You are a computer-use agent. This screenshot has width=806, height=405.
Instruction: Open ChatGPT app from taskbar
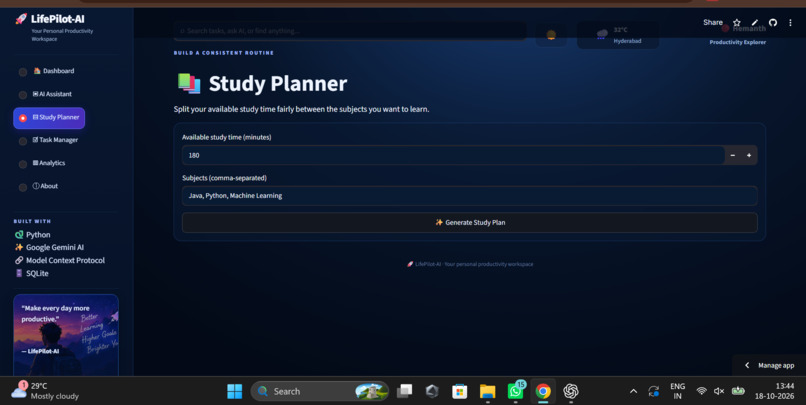tap(571, 392)
